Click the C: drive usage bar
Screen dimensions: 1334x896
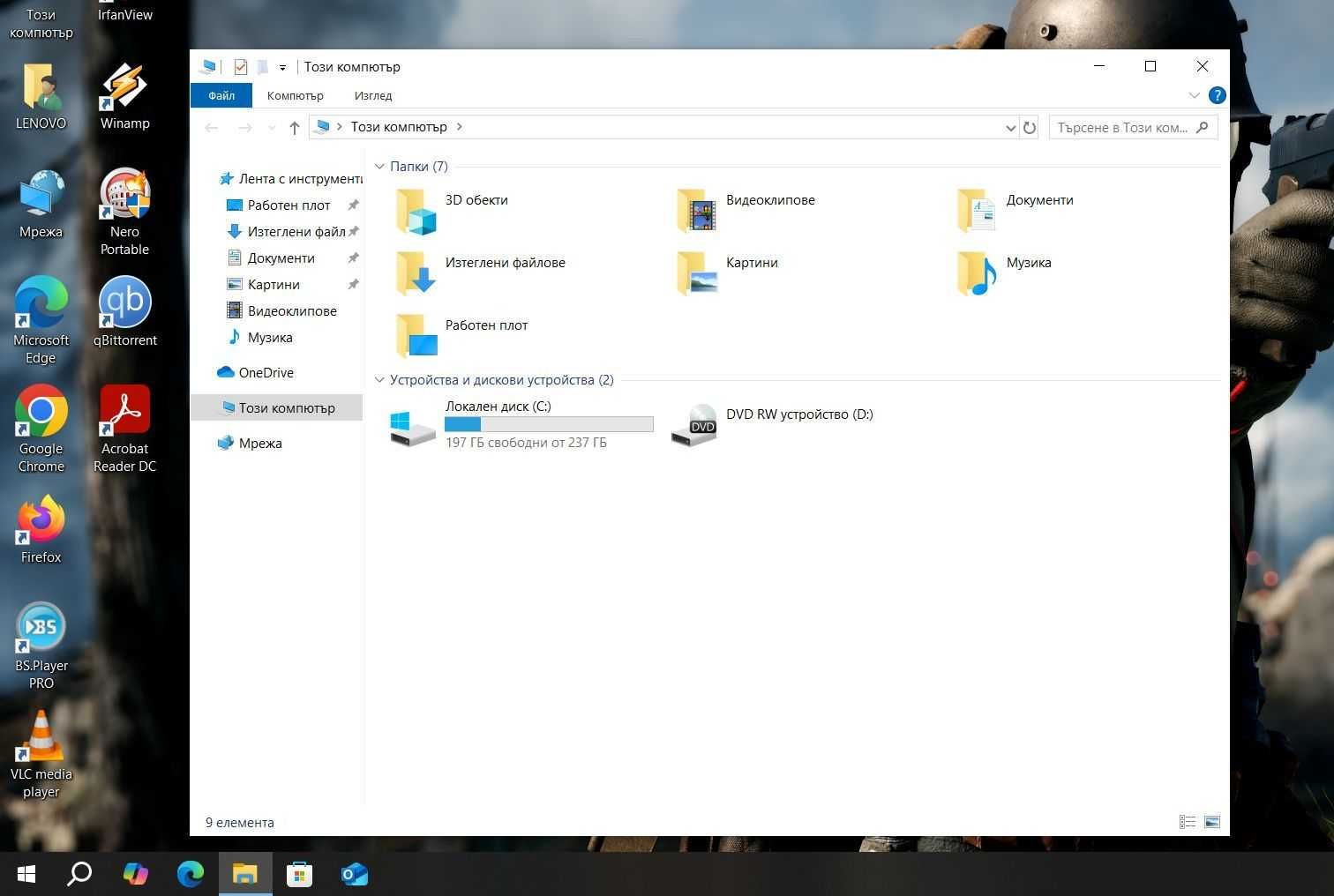[549, 424]
